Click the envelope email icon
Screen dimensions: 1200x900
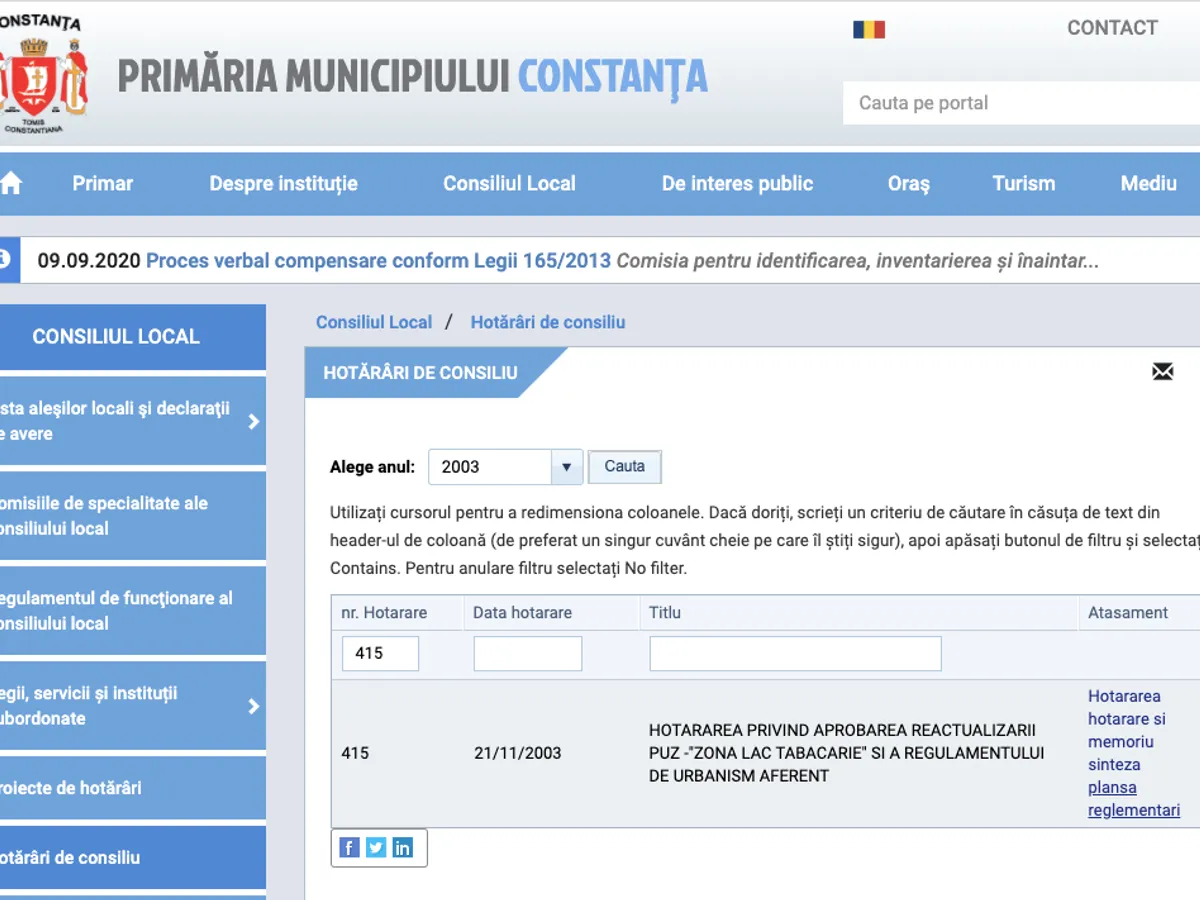pos(1162,372)
